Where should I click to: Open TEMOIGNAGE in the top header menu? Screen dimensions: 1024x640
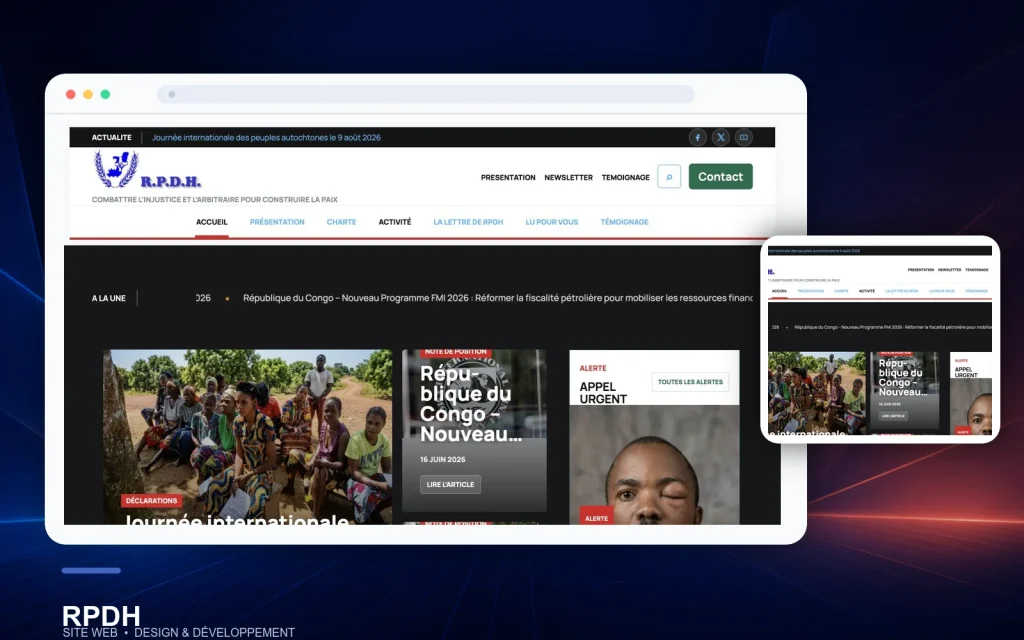[x=626, y=178]
